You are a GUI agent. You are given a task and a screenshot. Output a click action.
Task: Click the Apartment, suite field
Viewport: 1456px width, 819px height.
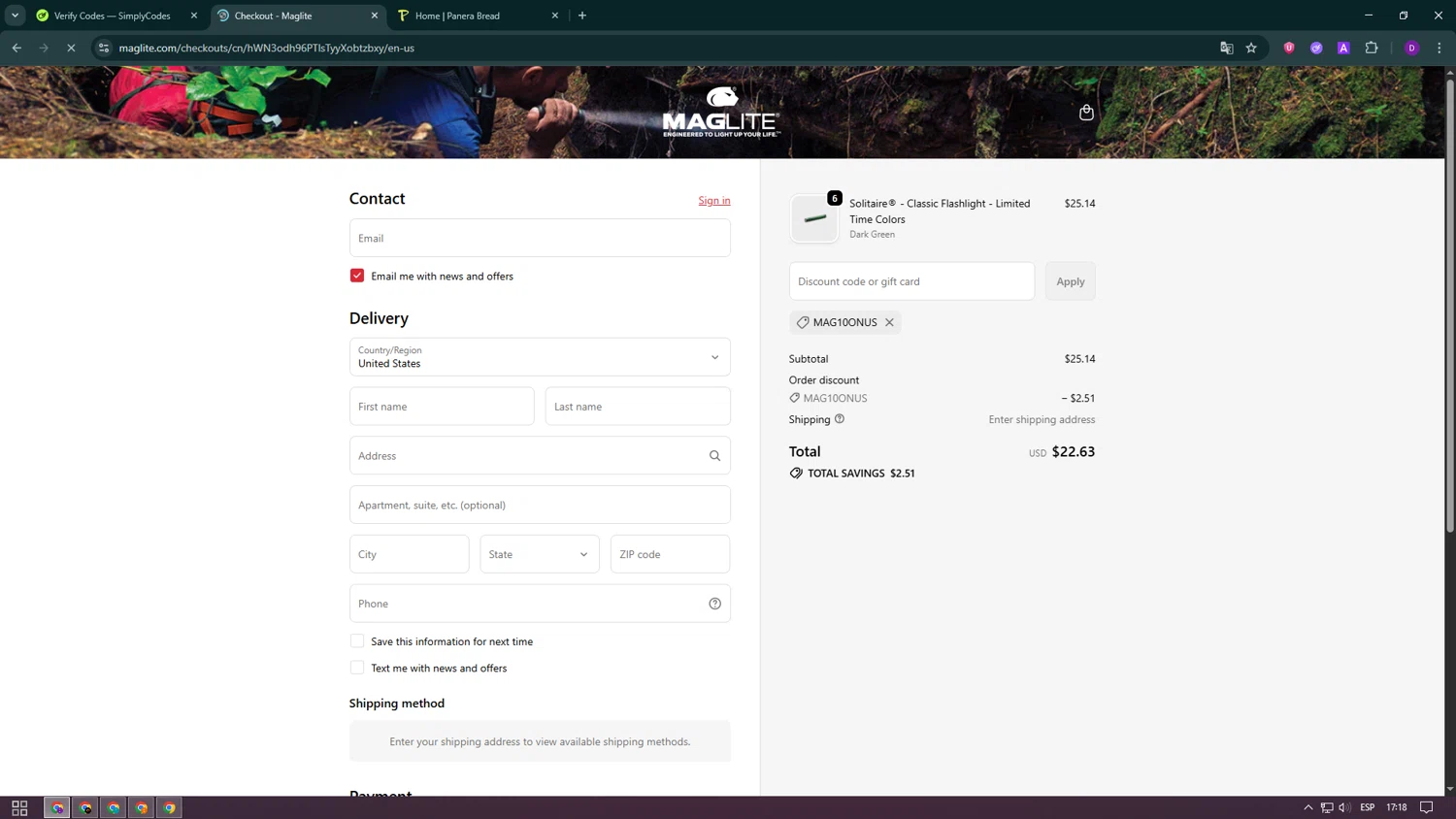point(540,505)
